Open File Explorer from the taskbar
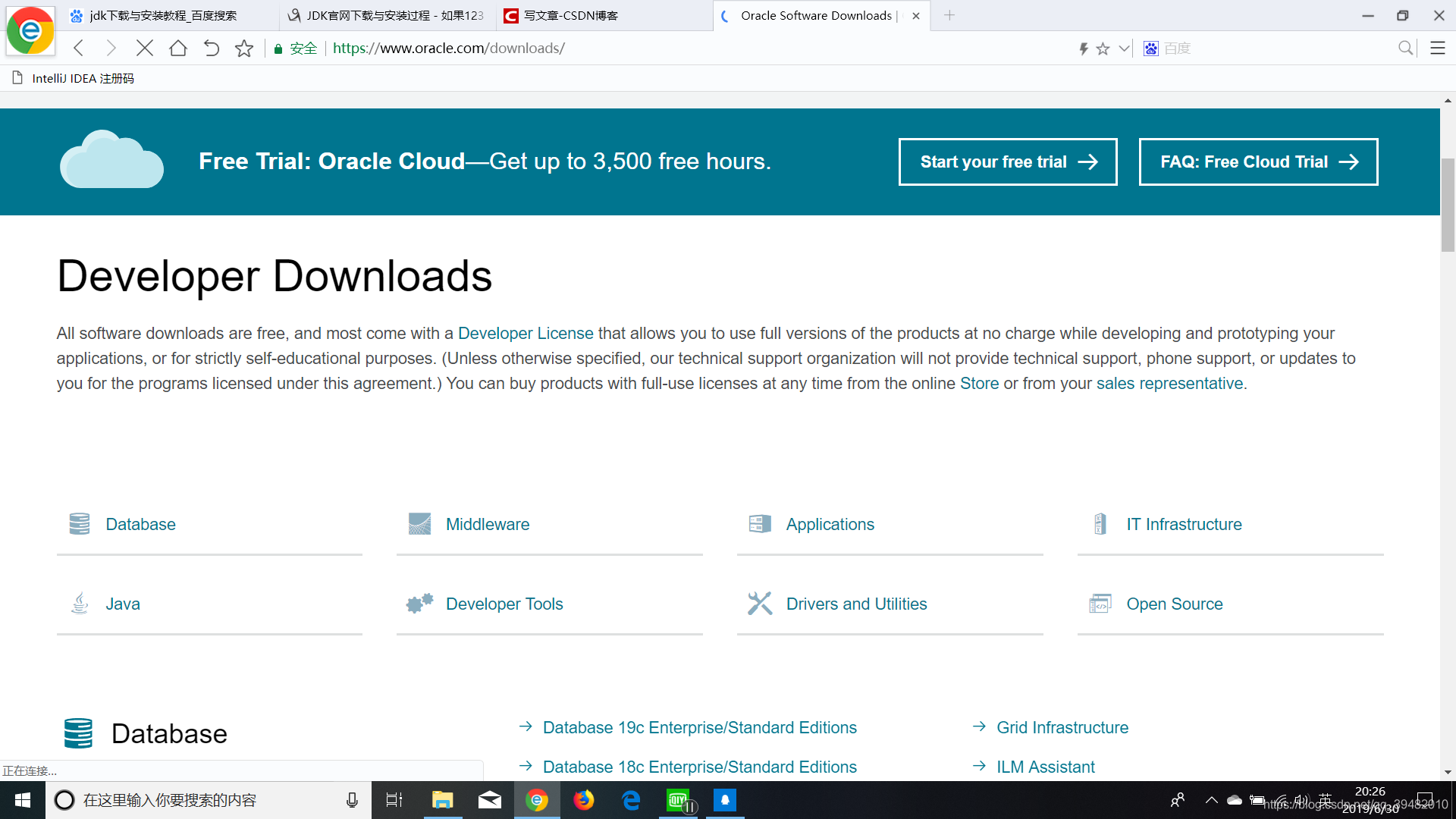 tap(442, 800)
